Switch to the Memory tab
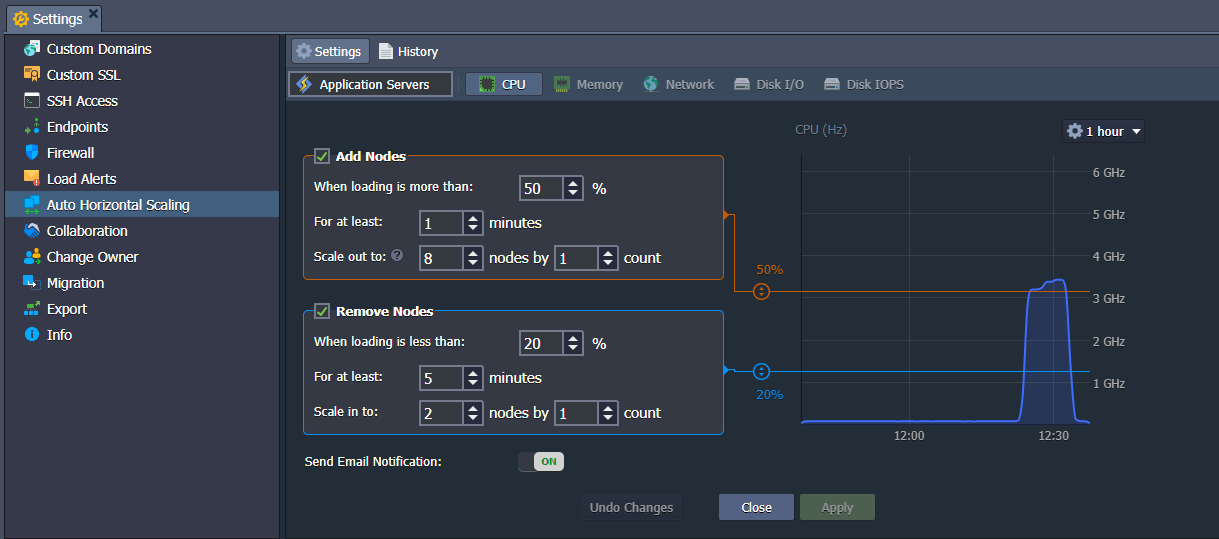This screenshot has height=539, width=1219. [x=589, y=85]
